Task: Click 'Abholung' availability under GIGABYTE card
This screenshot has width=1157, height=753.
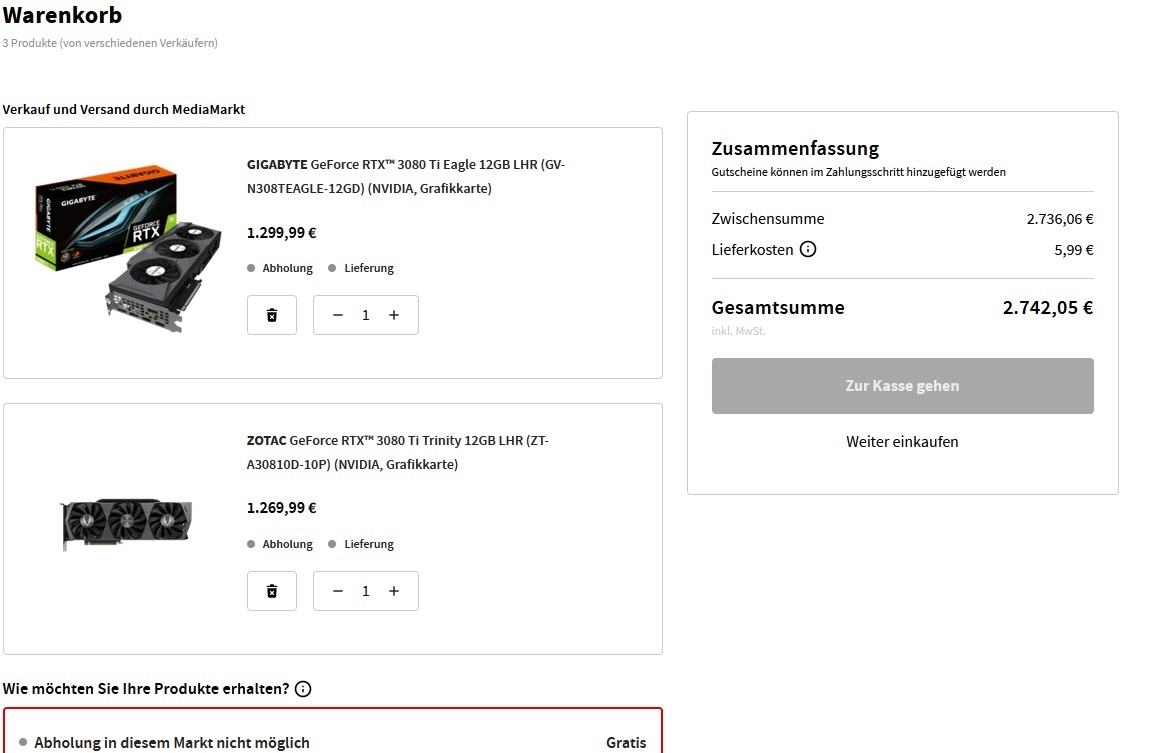Action: (280, 268)
